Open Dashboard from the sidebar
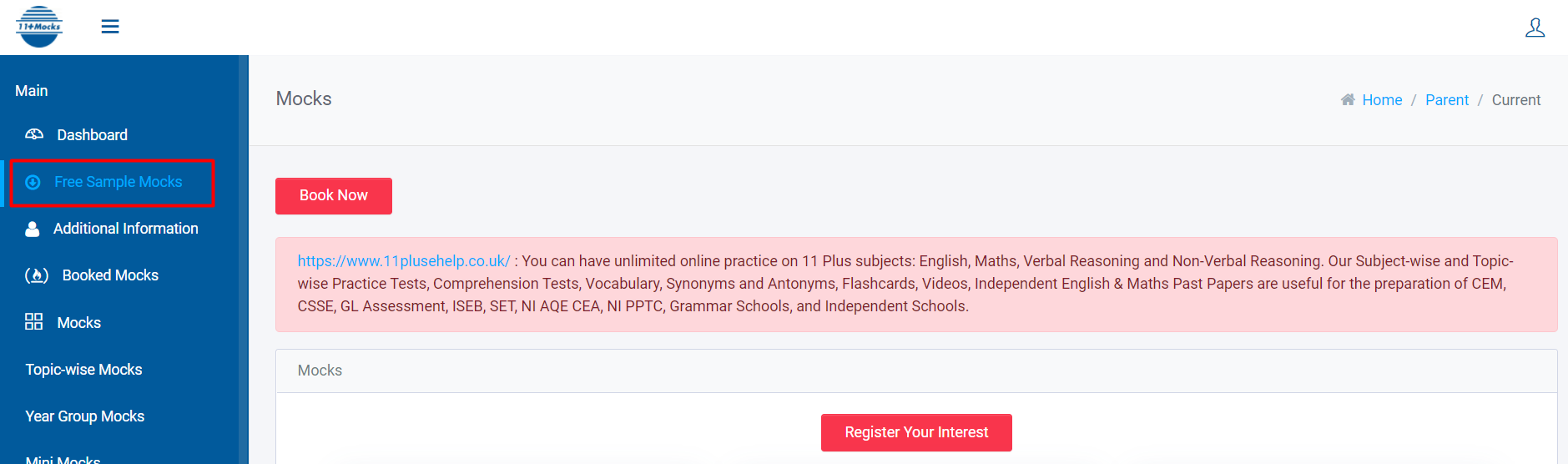 92,135
